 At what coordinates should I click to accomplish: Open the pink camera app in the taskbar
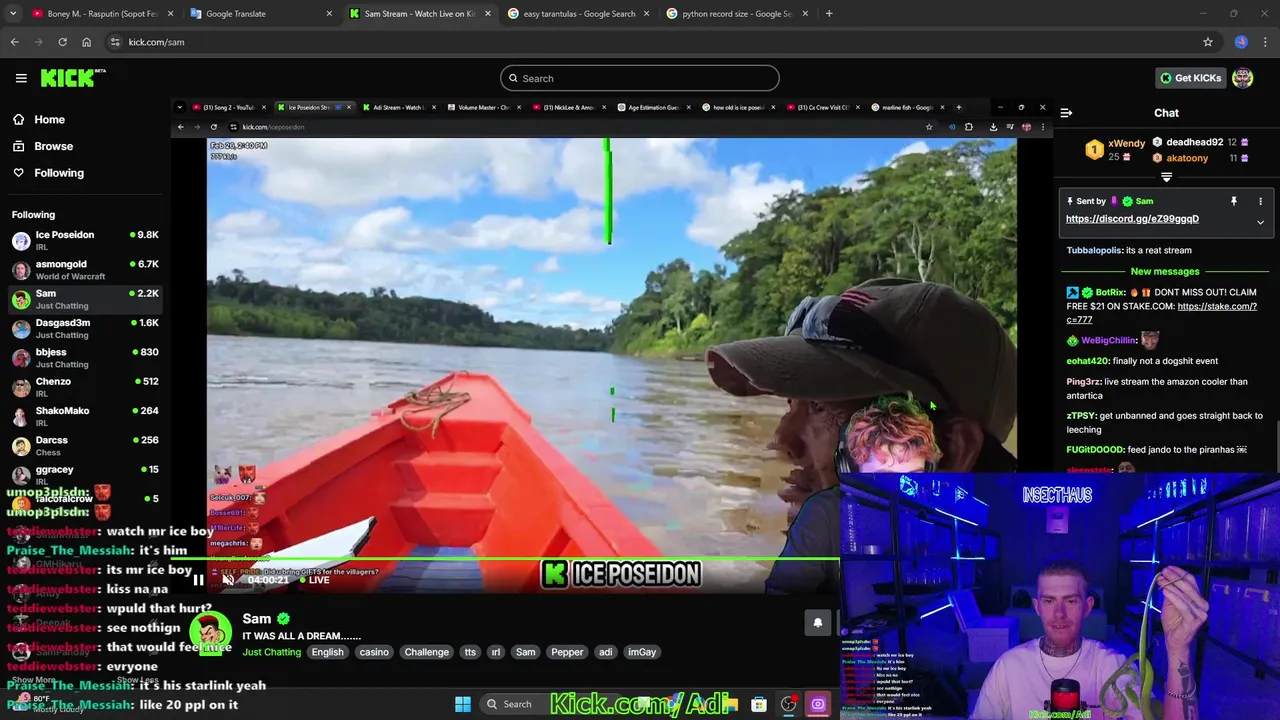pyautogui.click(x=817, y=704)
